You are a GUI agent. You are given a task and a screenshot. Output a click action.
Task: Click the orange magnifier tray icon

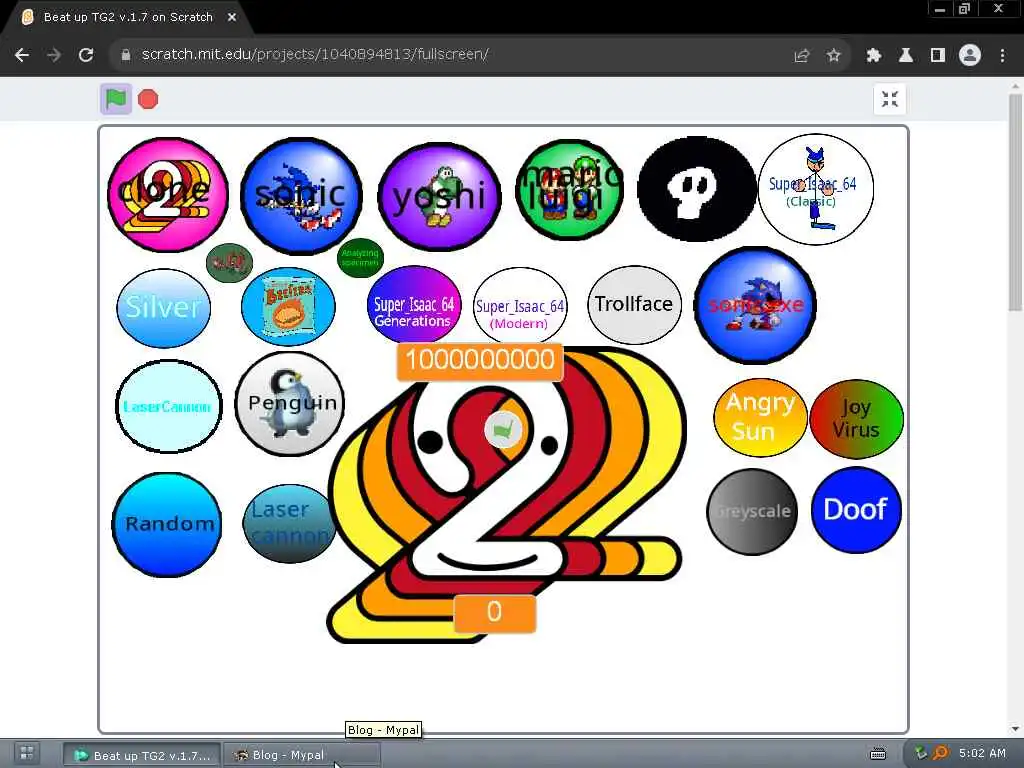[x=940, y=754]
